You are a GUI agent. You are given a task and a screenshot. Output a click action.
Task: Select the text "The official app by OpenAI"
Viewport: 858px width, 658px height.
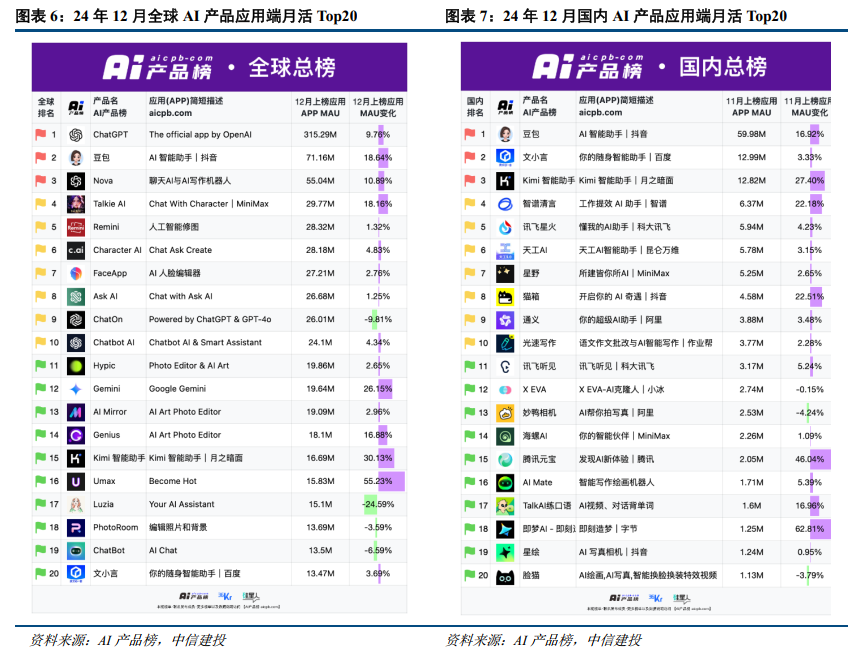[200, 135]
